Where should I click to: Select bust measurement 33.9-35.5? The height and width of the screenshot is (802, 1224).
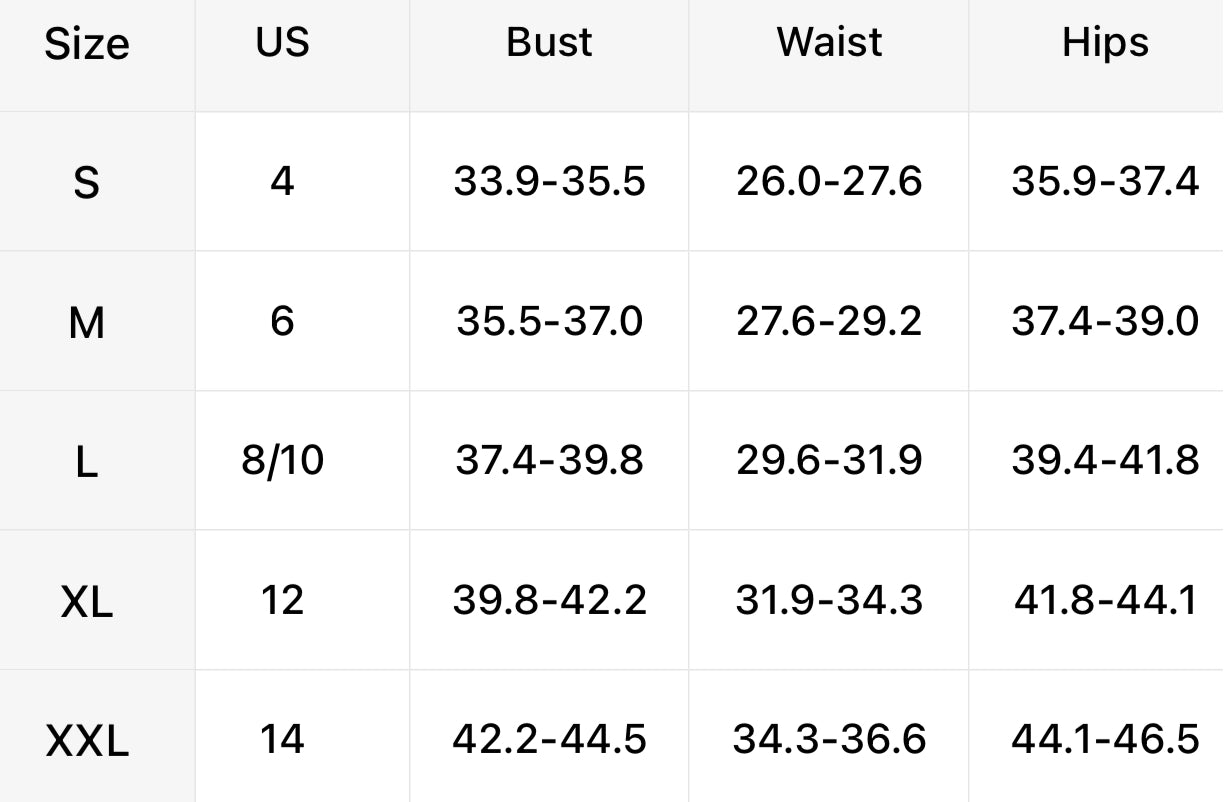point(549,182)
